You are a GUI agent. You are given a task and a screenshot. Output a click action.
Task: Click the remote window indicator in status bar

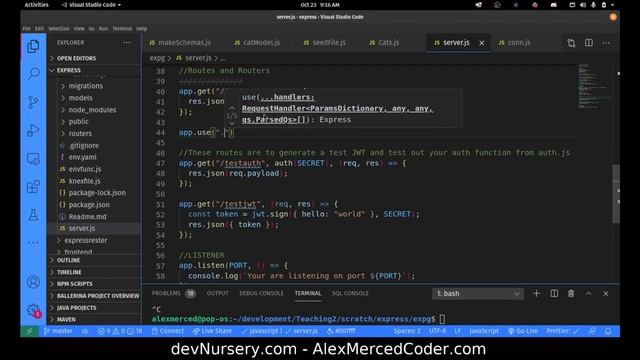[29, 331]
